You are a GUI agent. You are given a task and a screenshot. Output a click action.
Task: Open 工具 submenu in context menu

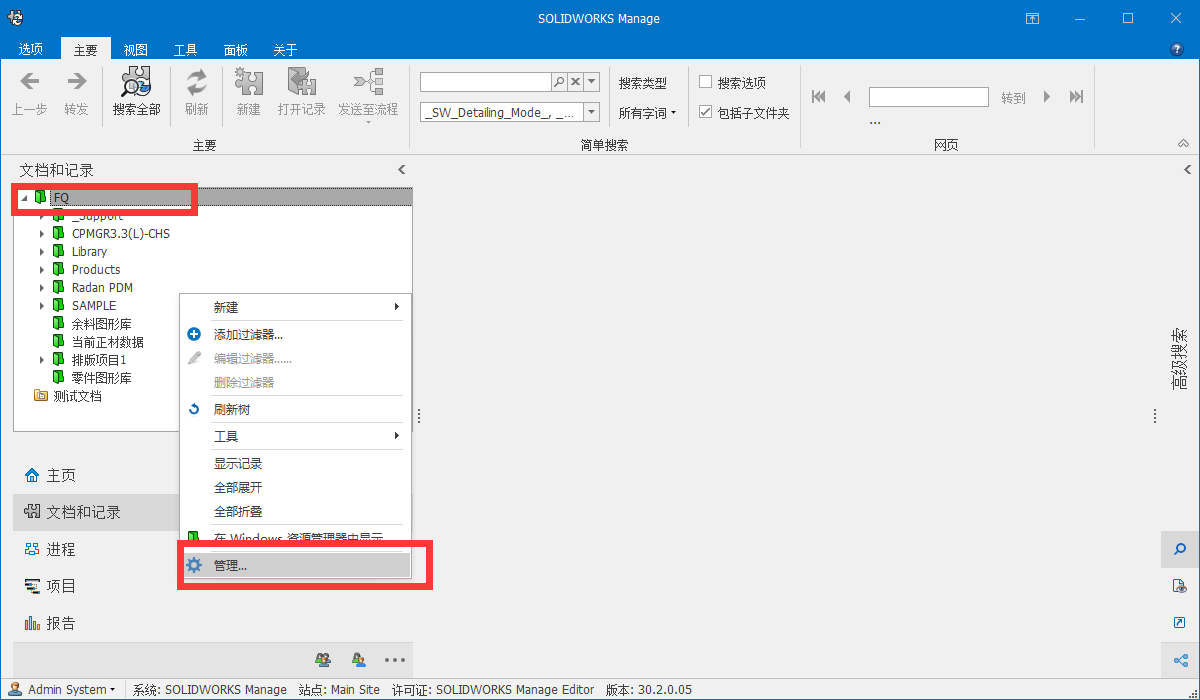point(295,436)
